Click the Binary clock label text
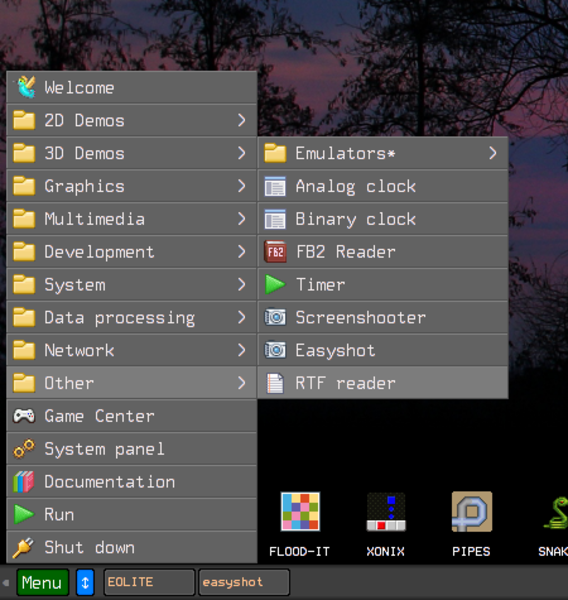 (x=356, y=220)
